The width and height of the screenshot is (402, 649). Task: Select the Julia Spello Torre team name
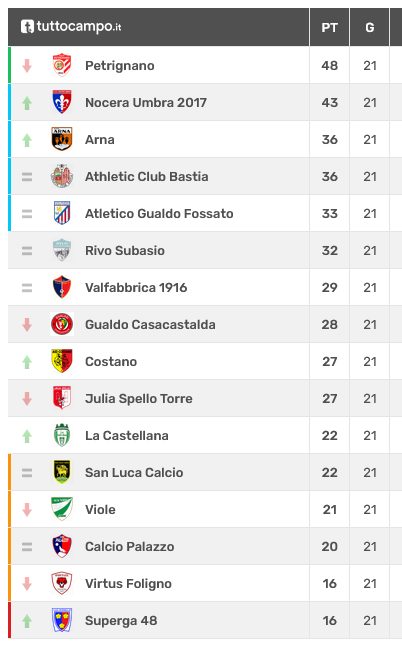[x=139, y=399]
